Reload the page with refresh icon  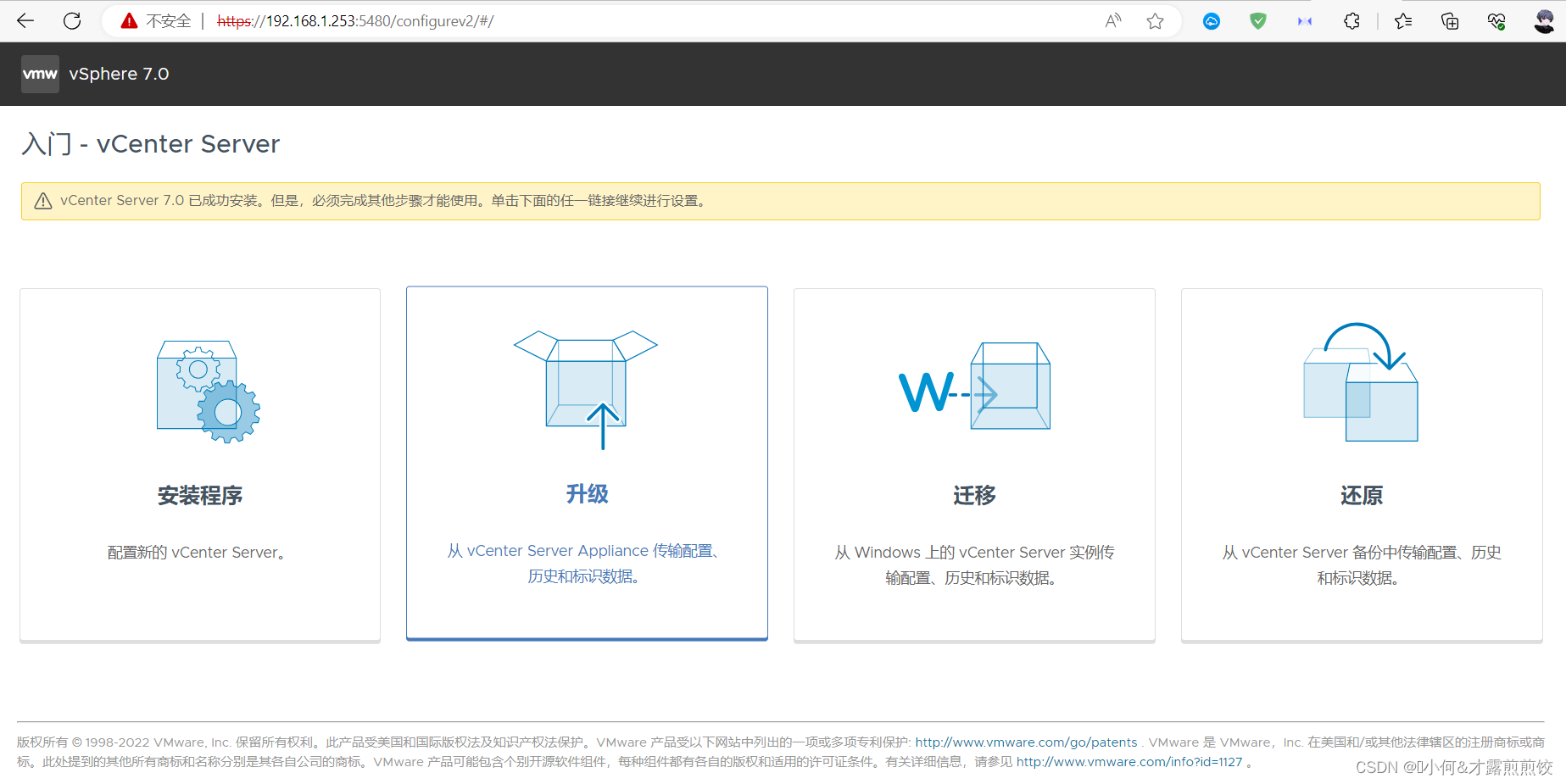pos(72,21)
